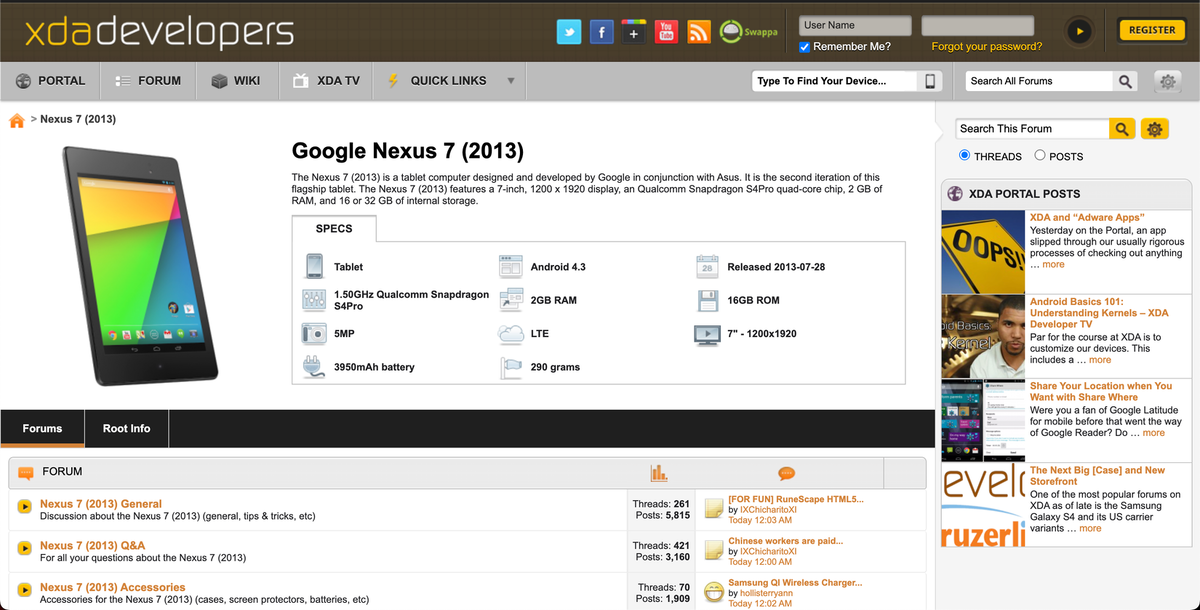Click the orange FORUM header bubble icon

26,472
